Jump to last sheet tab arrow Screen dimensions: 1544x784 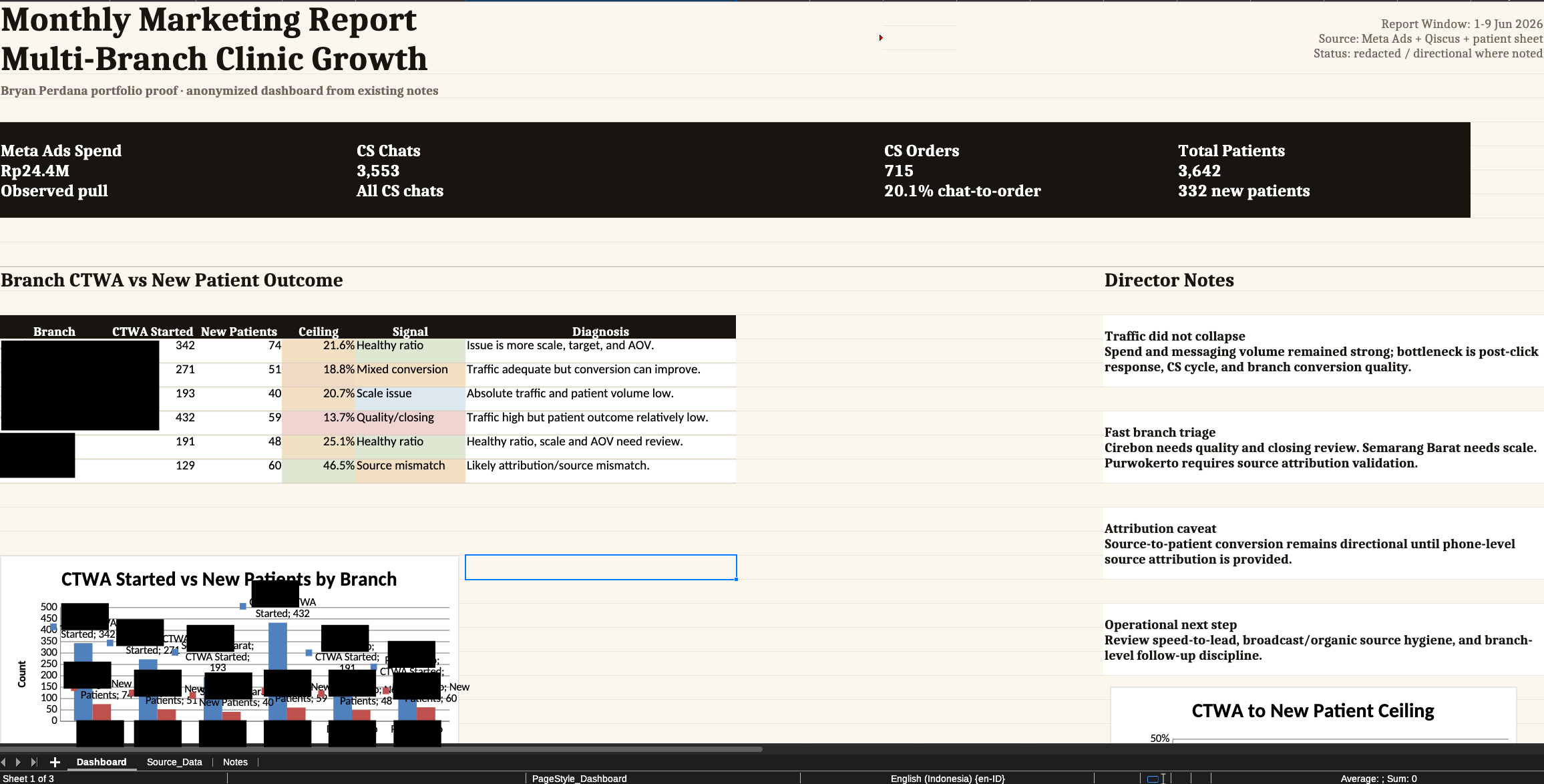34,762
